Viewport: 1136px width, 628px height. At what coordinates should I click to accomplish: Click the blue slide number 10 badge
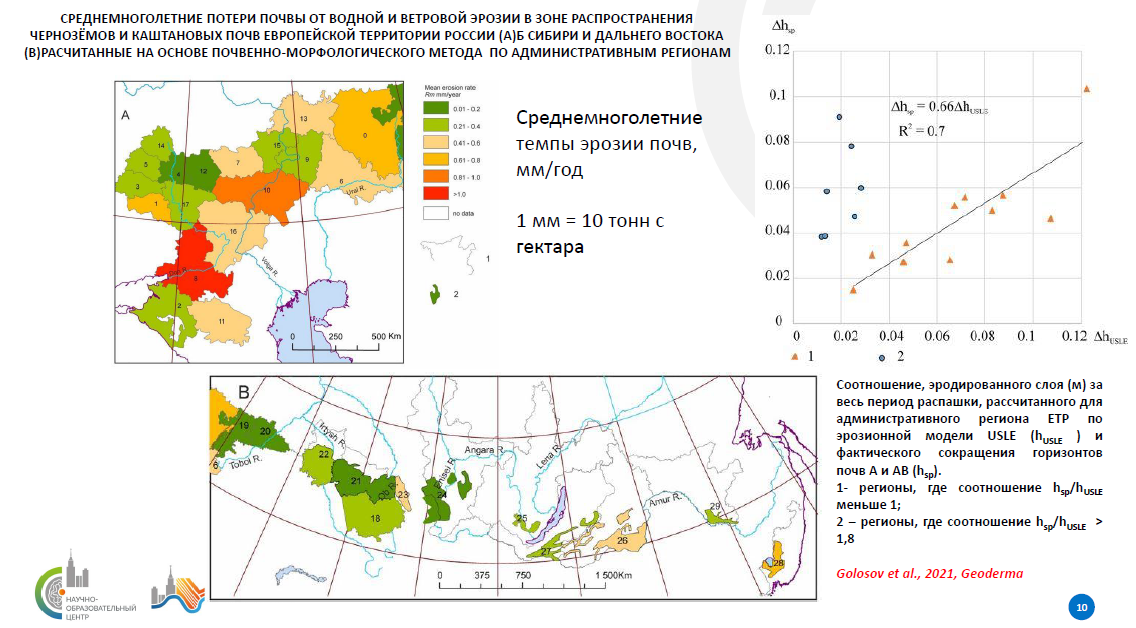point(1081,607)
